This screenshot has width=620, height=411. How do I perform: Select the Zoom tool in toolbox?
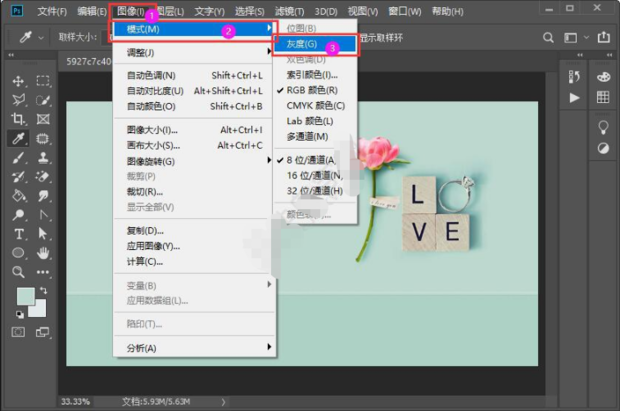pos(18,272)
